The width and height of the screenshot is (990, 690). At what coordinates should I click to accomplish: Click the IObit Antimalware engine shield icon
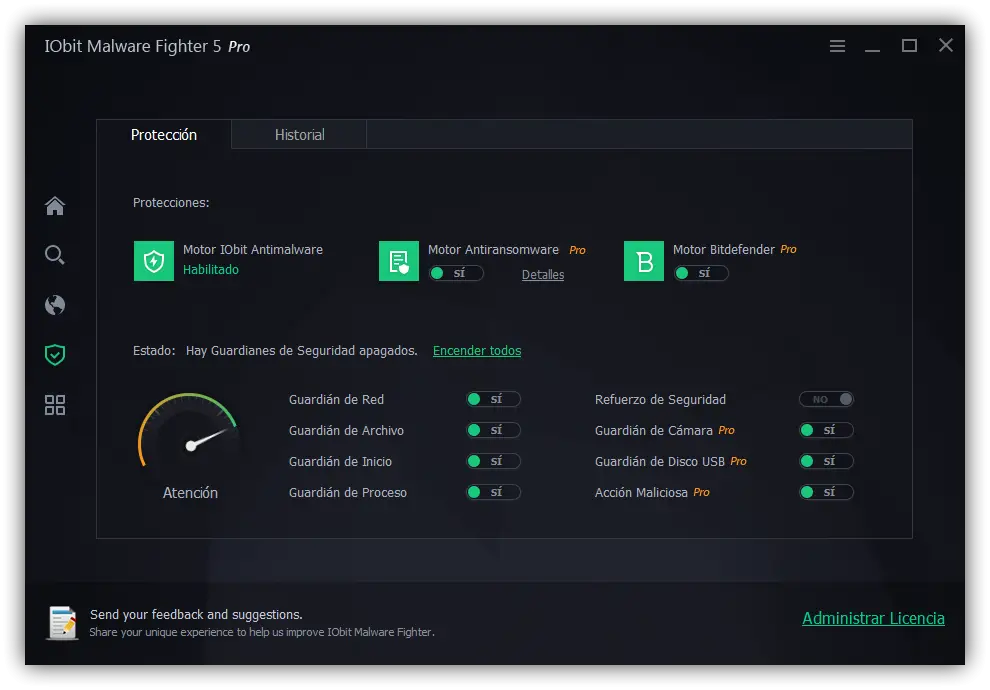154,261
